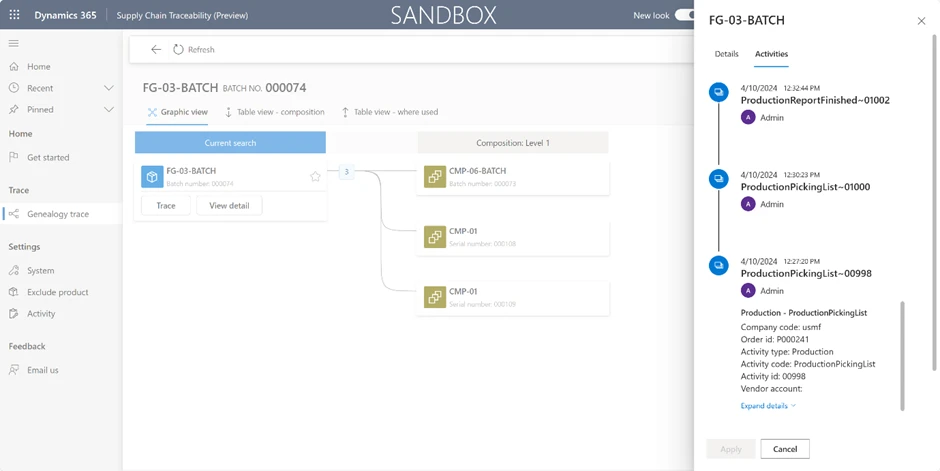Click the CMP-06-BATCH component icon

click(x=434, y=177)
